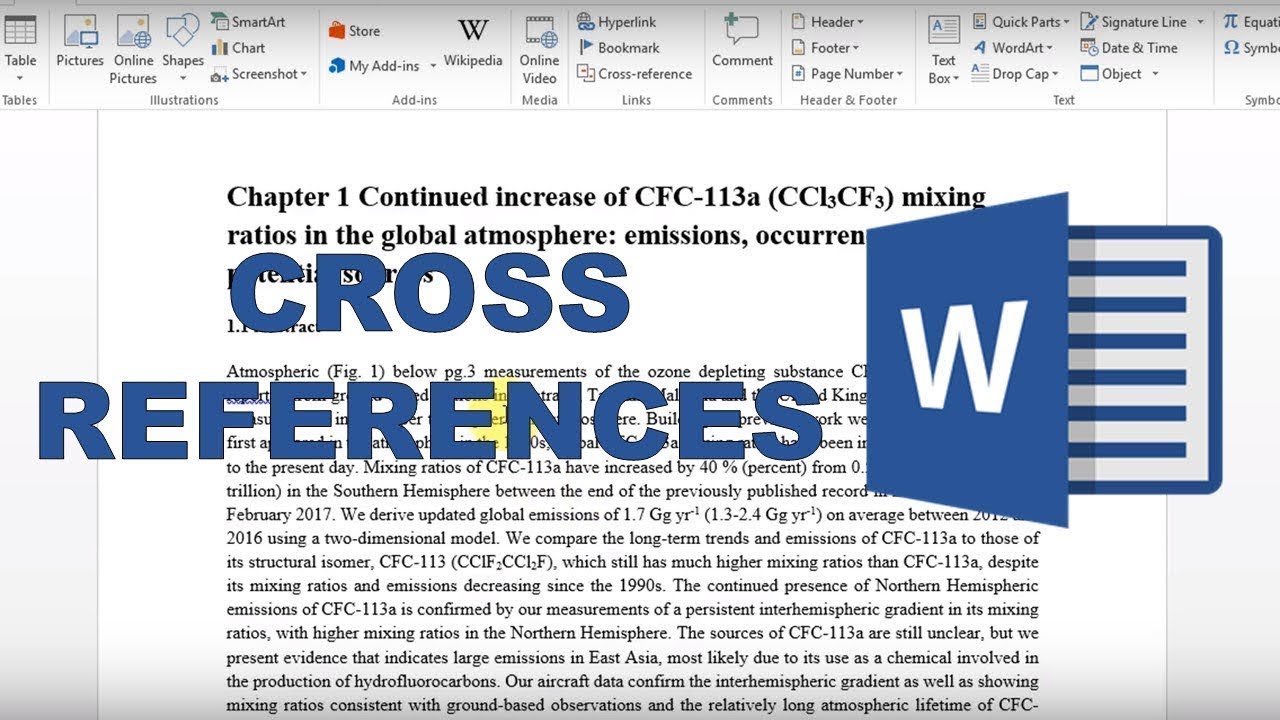Open the Footer options
The height and width of the screenshot is (720, 1280).
point(824,48)
